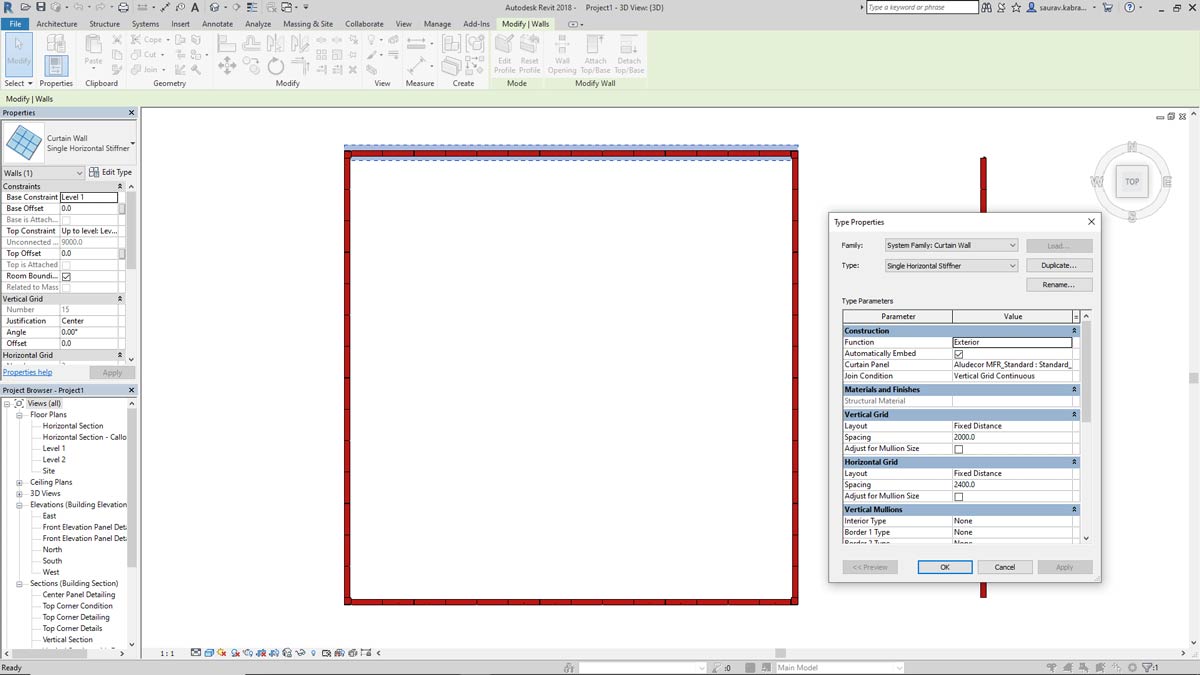The width and height of the screenshot is (1200, 675).
Task: Click the Edit Type icon in Properties palette
Action: click(x=94, y=172)
